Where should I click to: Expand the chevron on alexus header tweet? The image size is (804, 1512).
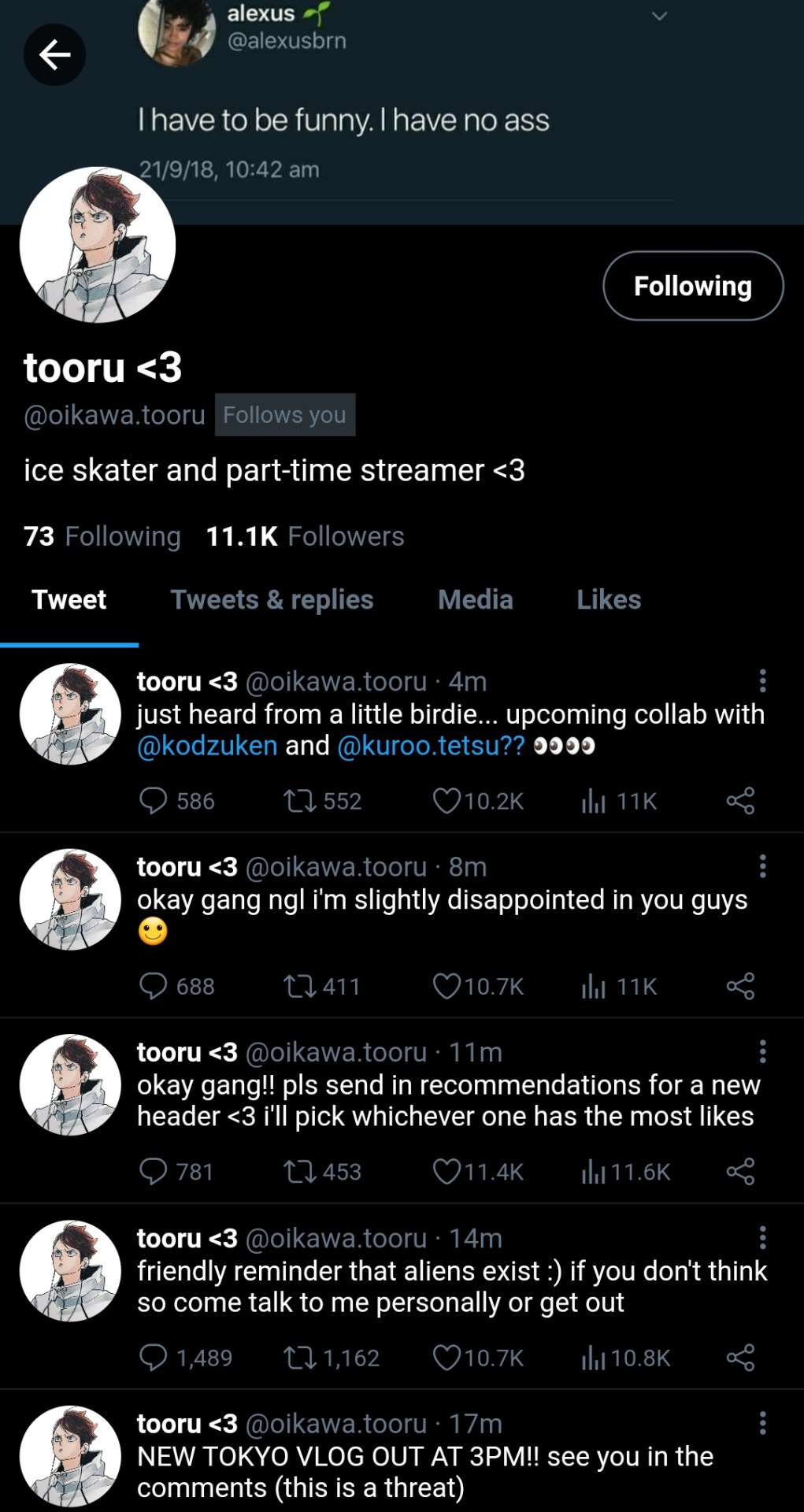point(659,16)
